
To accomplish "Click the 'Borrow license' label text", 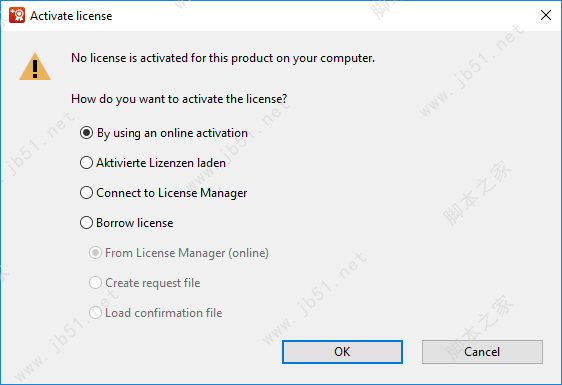I will [135, 223].
